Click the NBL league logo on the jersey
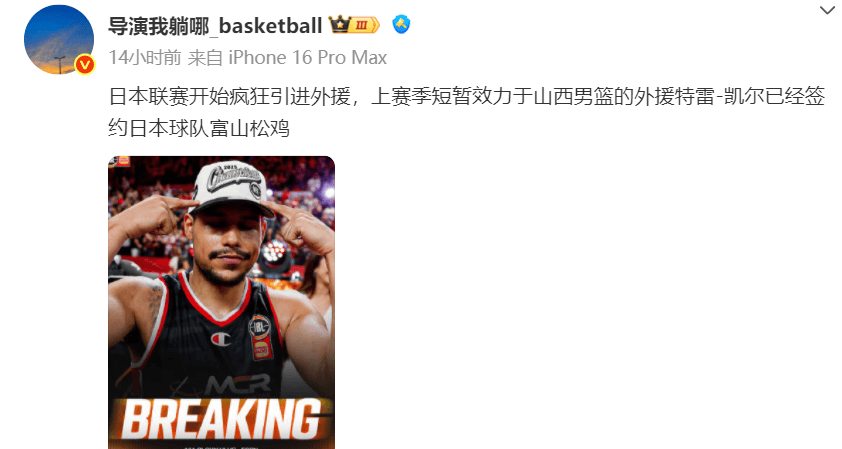Viewport: 842px width, 449px height. tap(259, 327)
